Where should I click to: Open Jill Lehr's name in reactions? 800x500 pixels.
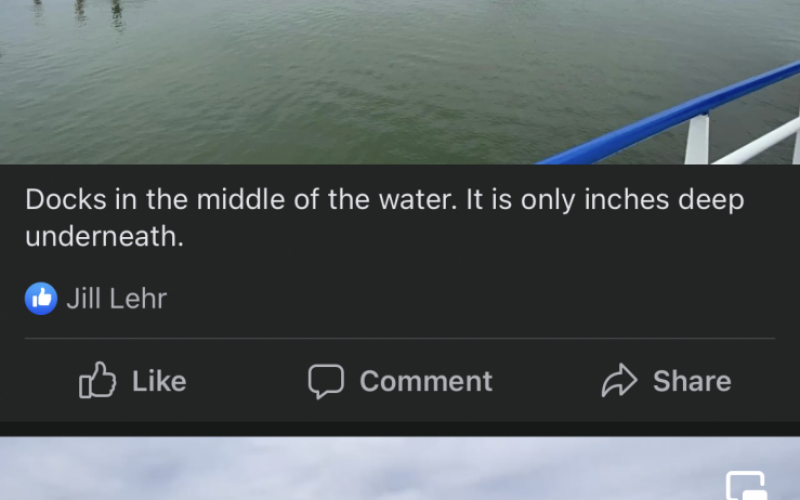pyautogui.click(x=116, y=298)
